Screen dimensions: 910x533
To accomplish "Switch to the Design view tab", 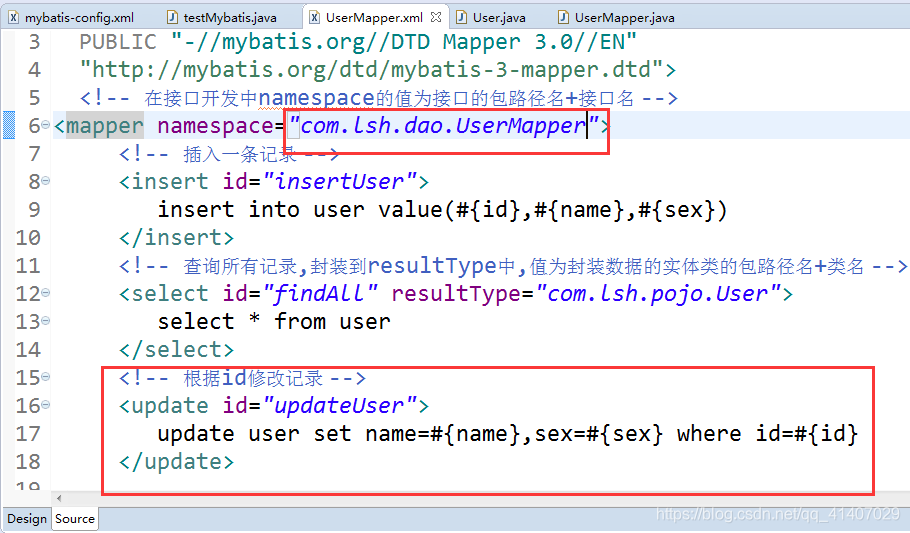I will (27, 518).
